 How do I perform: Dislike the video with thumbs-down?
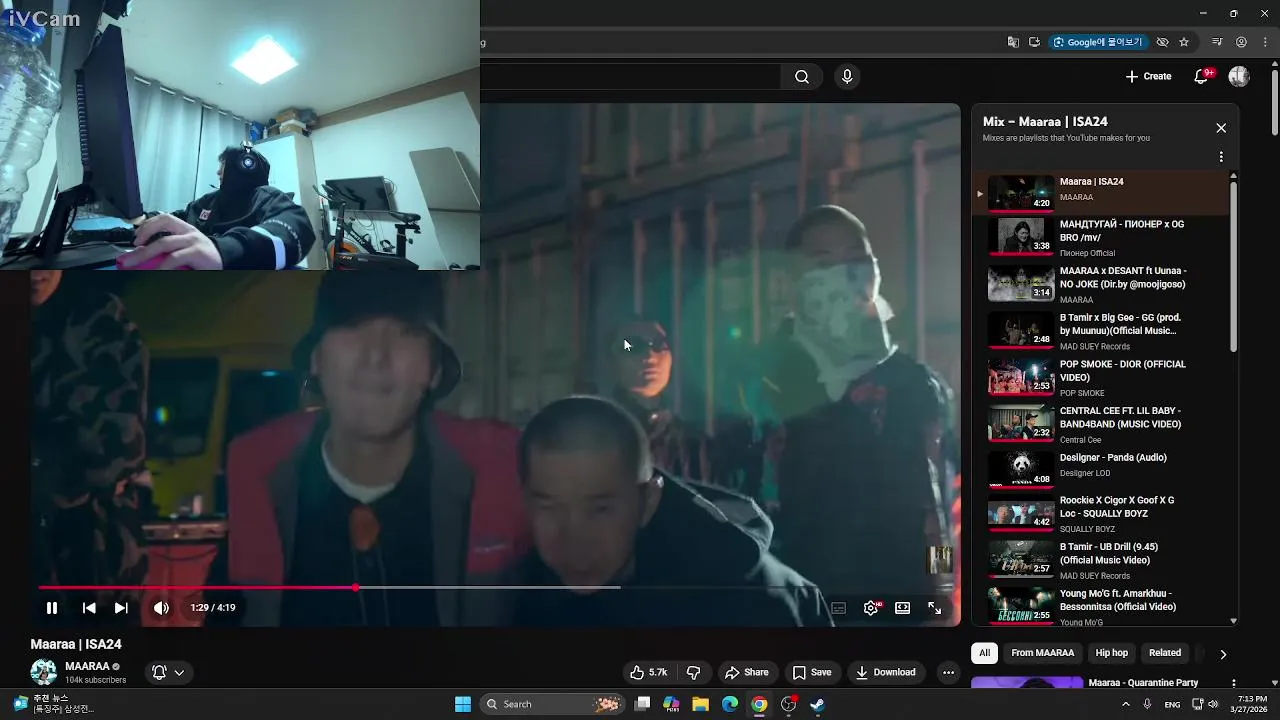pyautogui.click(x=693, y=672)
